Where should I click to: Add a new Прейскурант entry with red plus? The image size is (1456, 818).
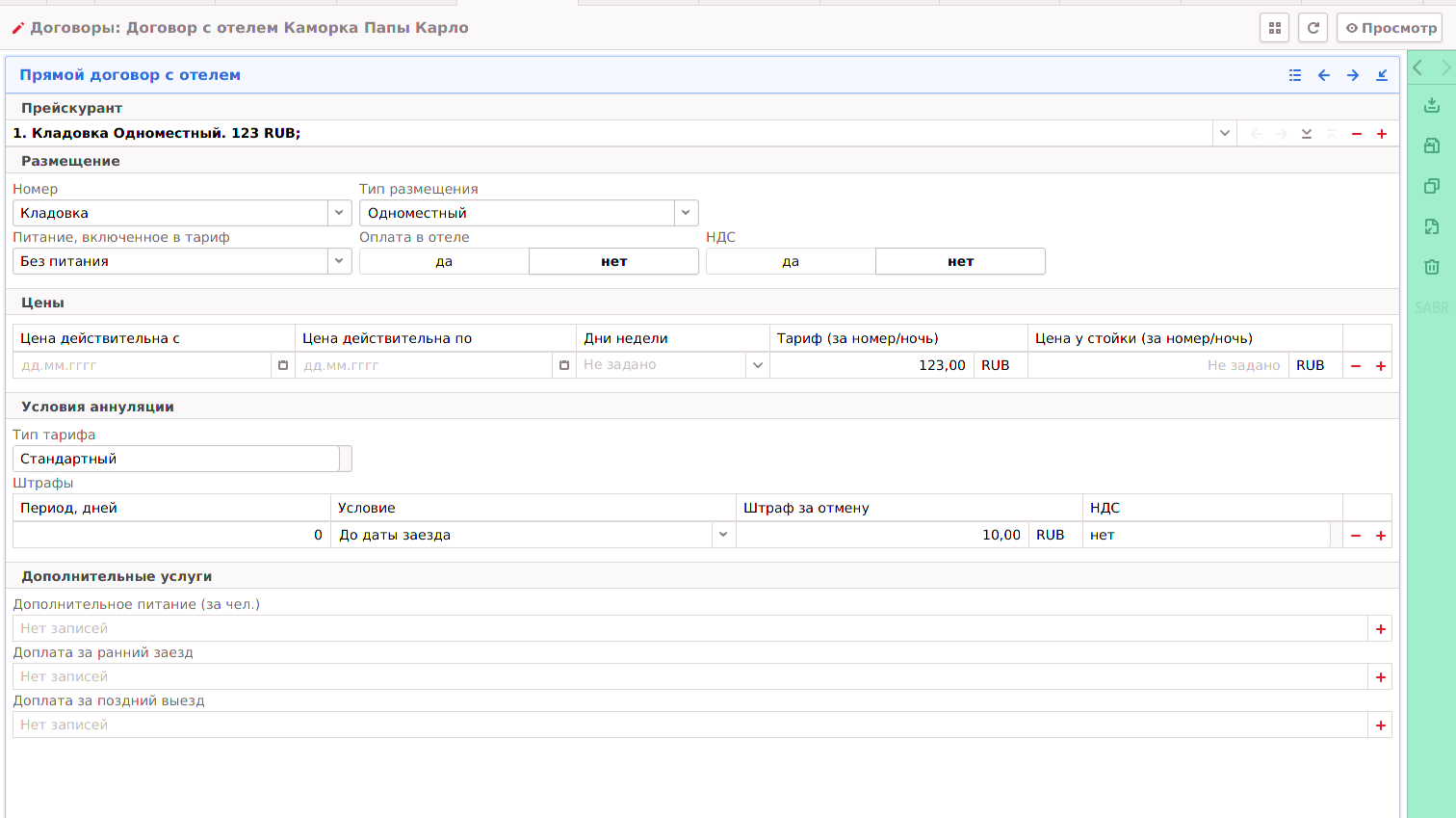coord(1382,134)
